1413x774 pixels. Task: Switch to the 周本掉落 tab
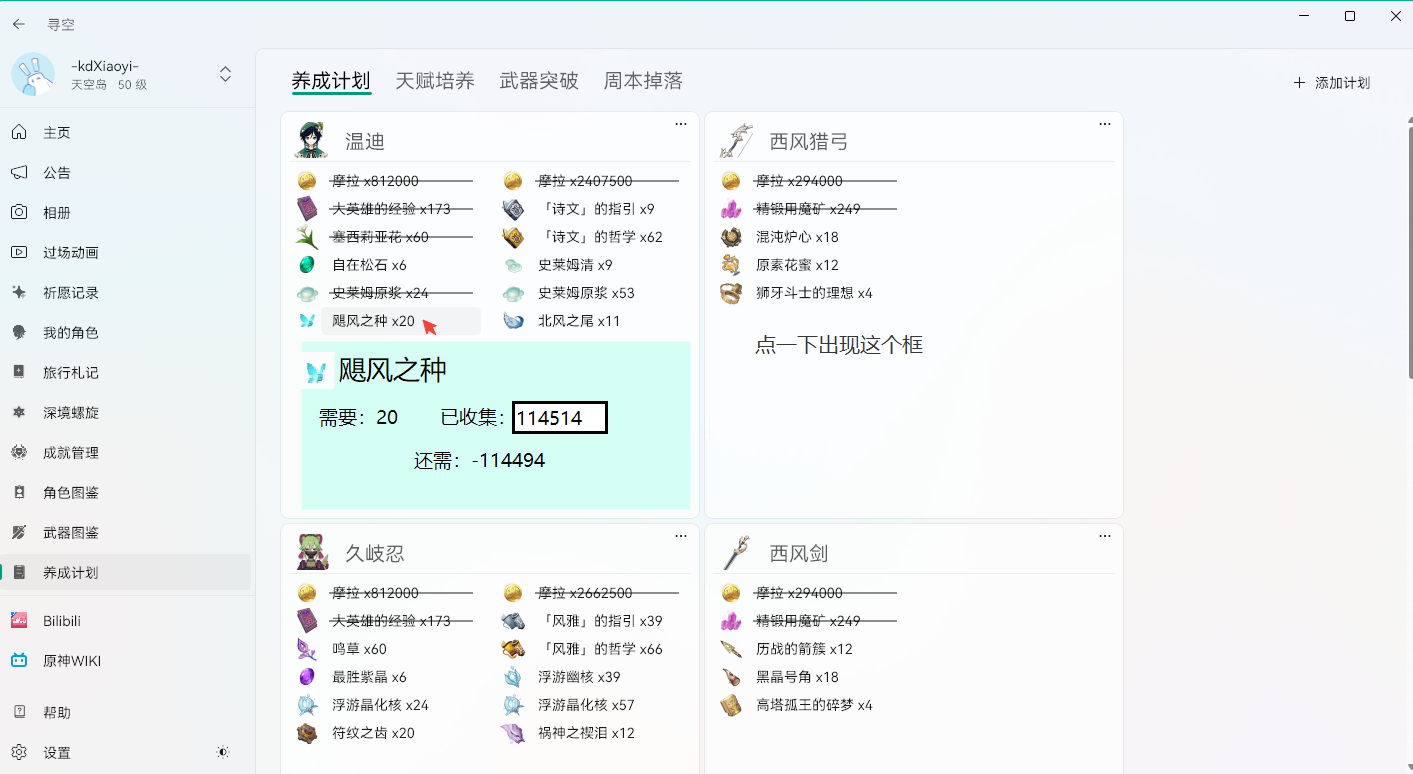coord(643,81)
